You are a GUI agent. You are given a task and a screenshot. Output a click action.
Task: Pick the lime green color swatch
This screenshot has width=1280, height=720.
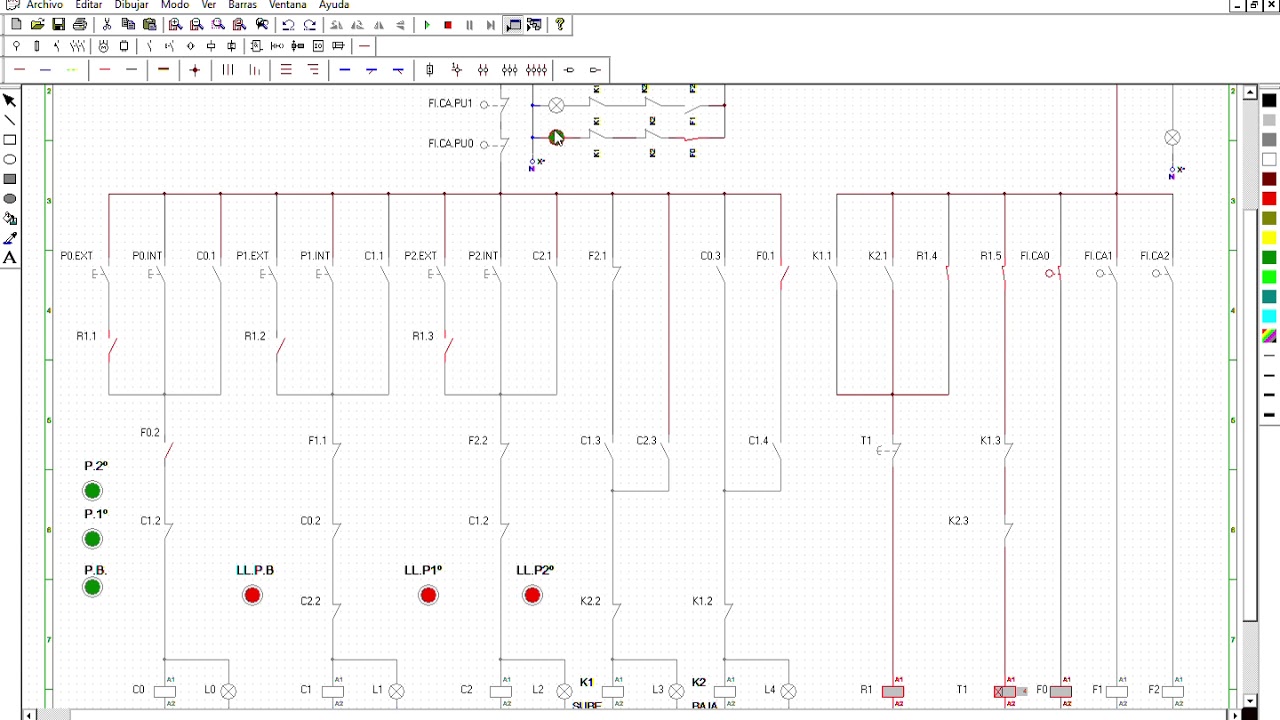[x=1269, y=277]
